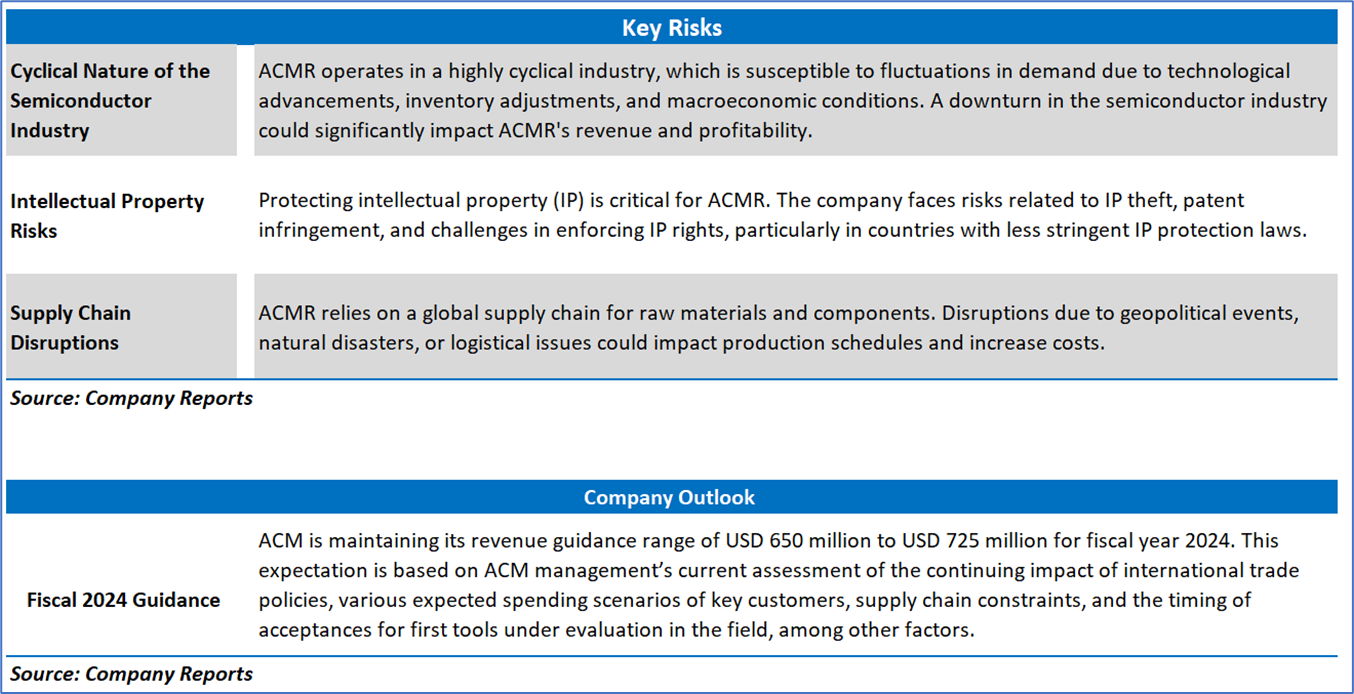Select the Supply Chain Disruptions row label

click(70, 327)
